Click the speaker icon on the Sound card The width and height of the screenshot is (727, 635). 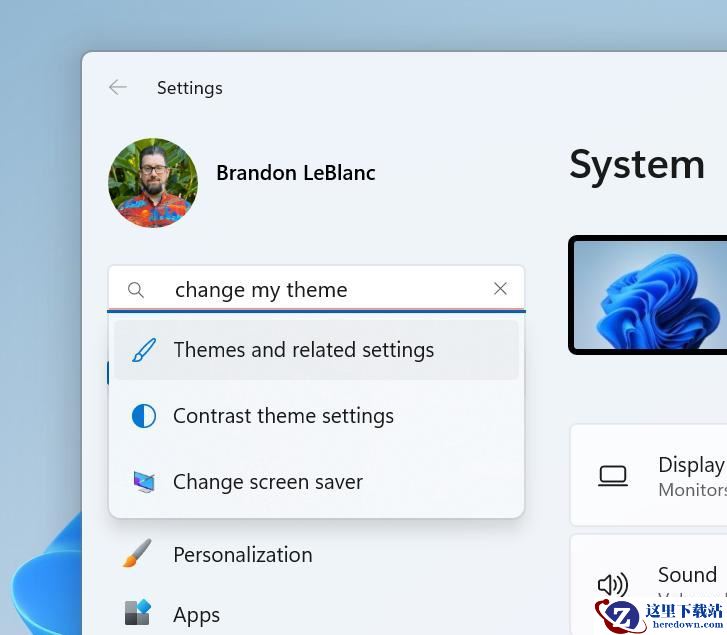(613, 584)
